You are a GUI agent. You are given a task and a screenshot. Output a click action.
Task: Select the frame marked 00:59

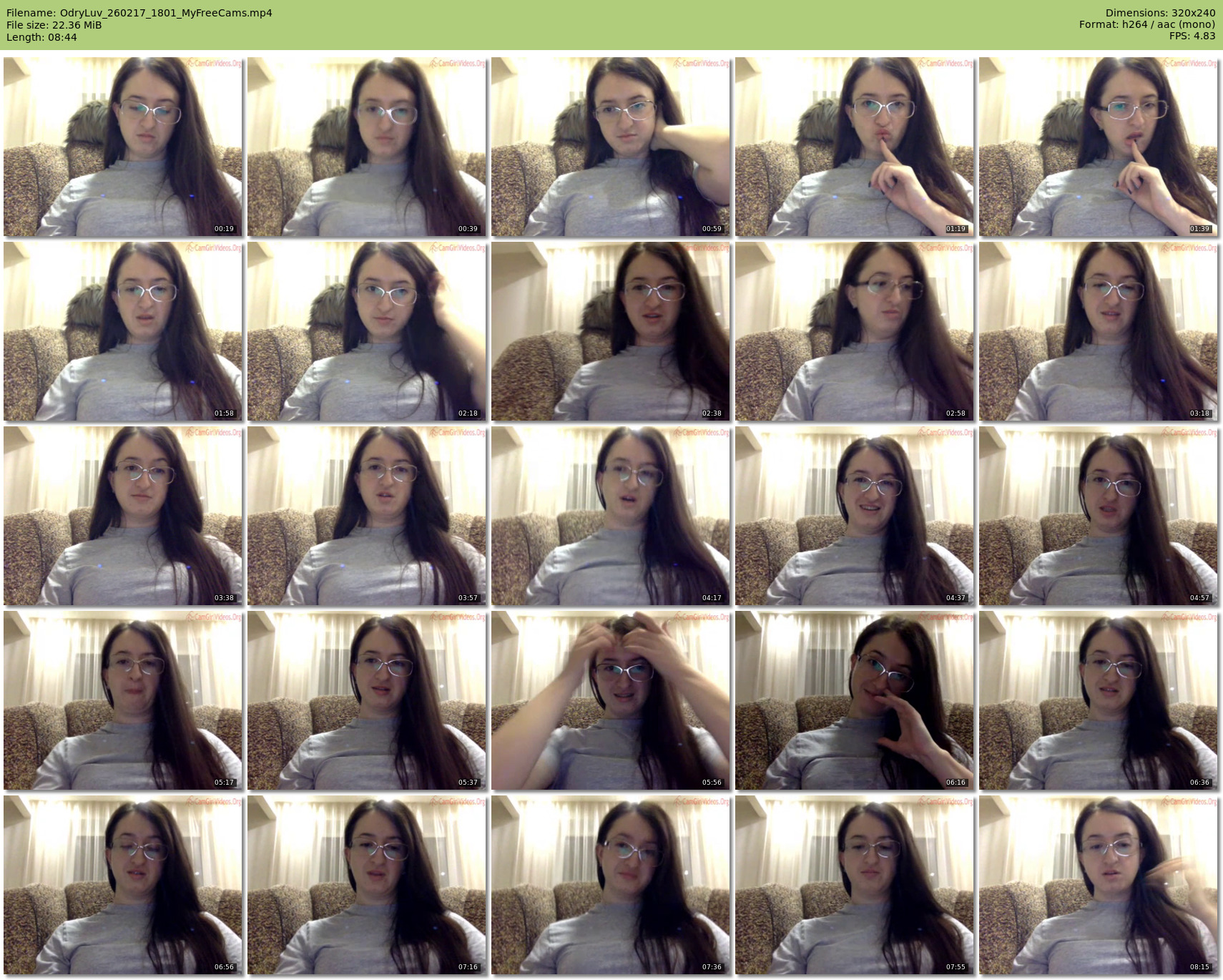pyautogui.click(x=610, y=147)
